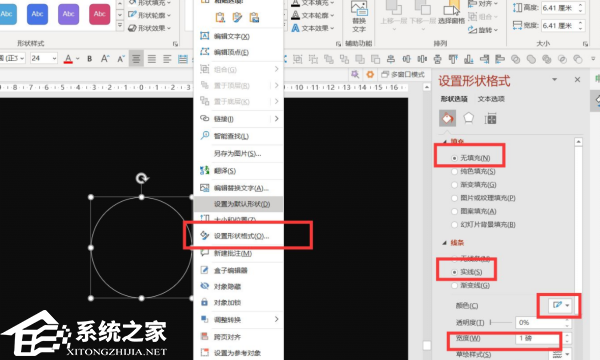Switch to 形状选项 tab in format pane
This screenshot has height=360, width=600.
pos(454,99)
